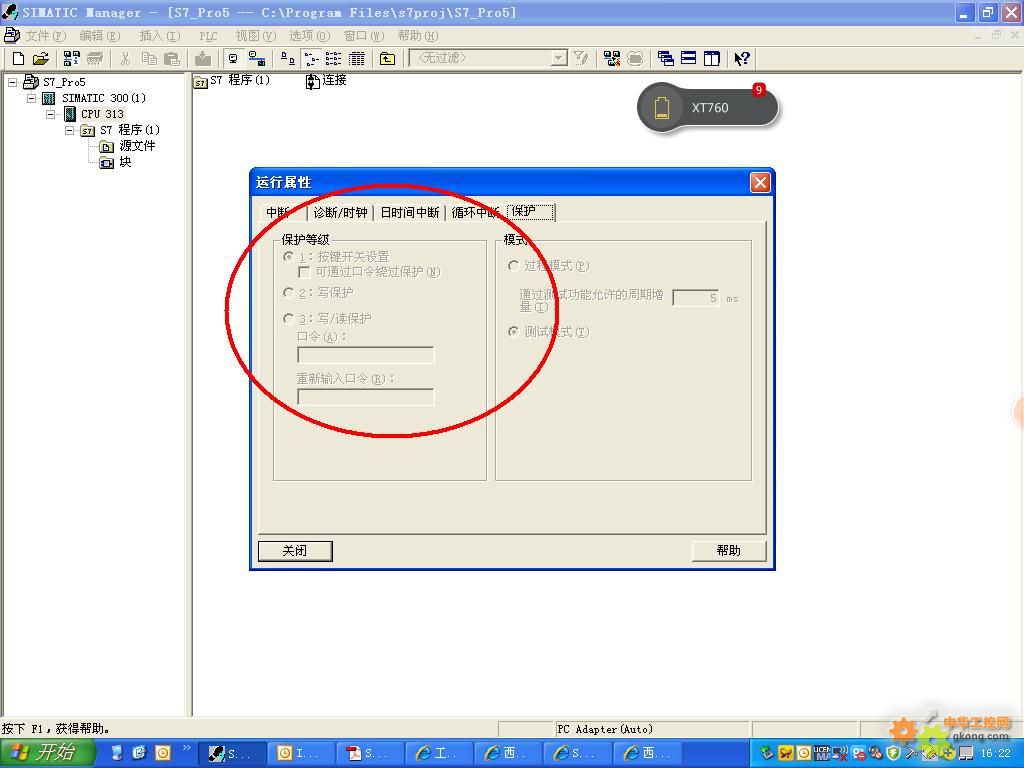Cascade windows using the toolbar icon
1024x768 pixels.
[x=665, y=59]
